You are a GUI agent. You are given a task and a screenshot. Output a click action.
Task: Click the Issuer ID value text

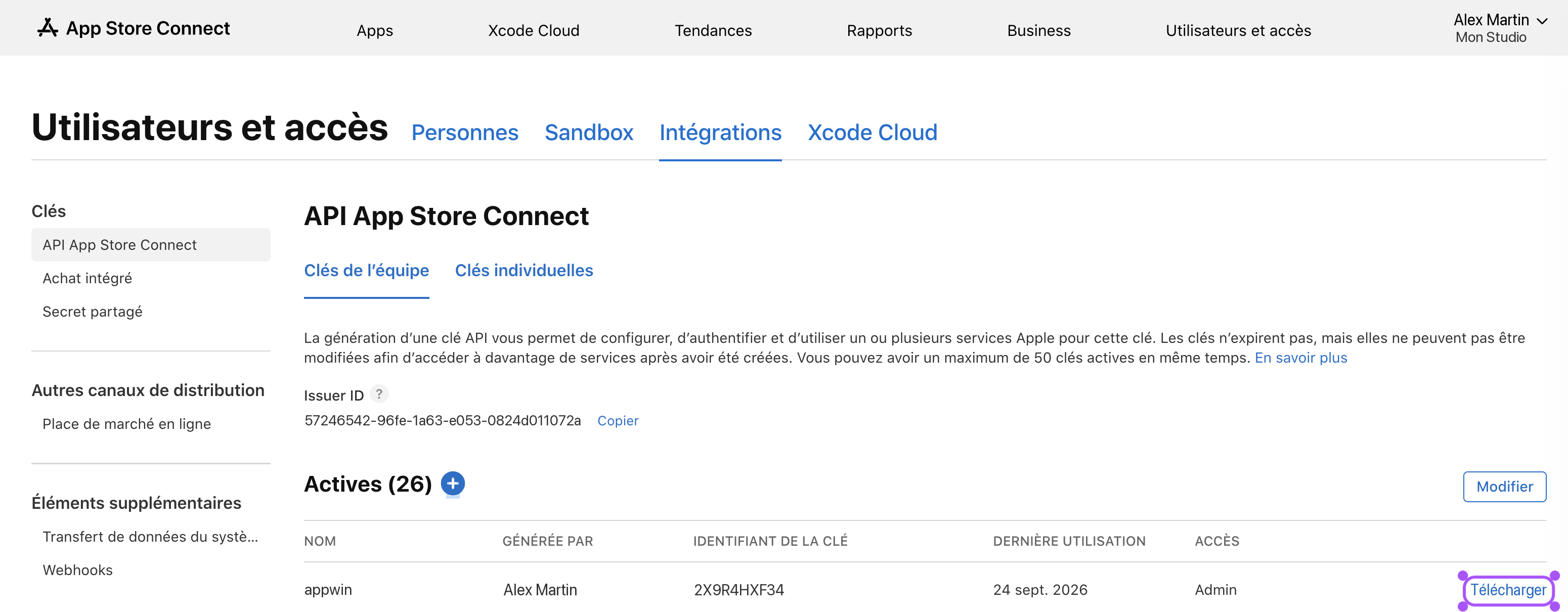pyautogui.click(x=443, y=421)
